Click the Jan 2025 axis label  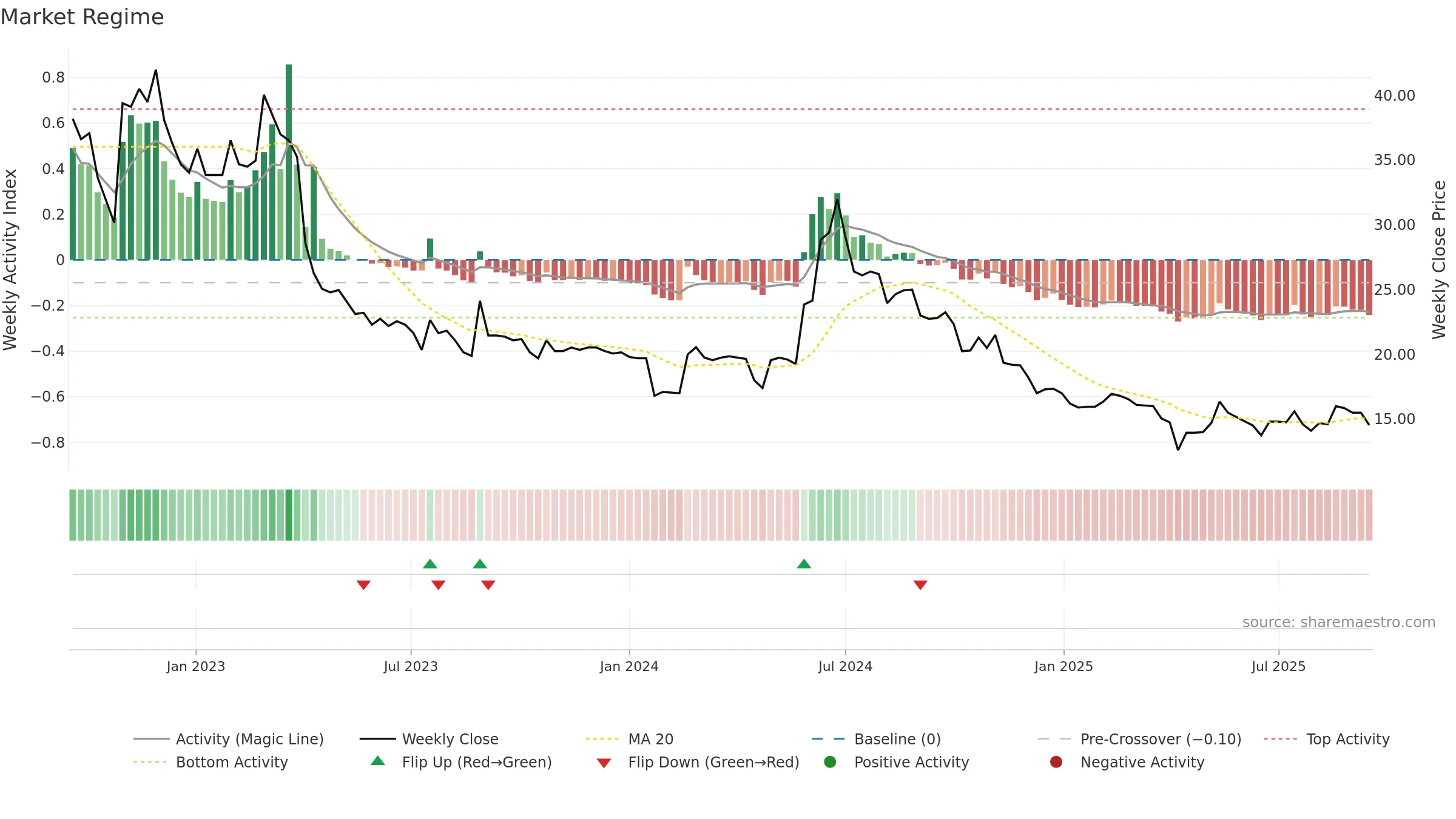(1063, 666)
